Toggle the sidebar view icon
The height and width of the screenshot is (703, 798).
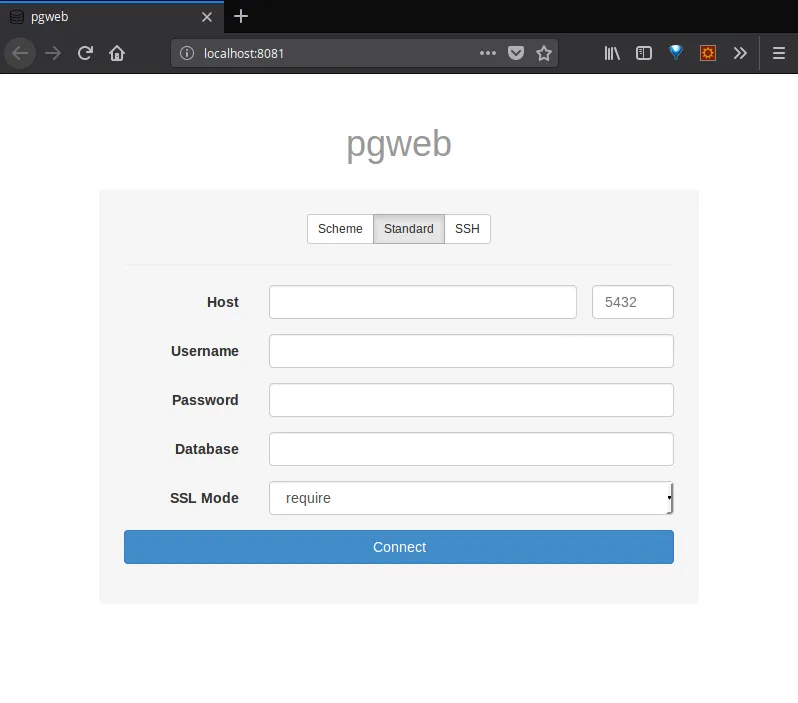click(x=644, y=53)
